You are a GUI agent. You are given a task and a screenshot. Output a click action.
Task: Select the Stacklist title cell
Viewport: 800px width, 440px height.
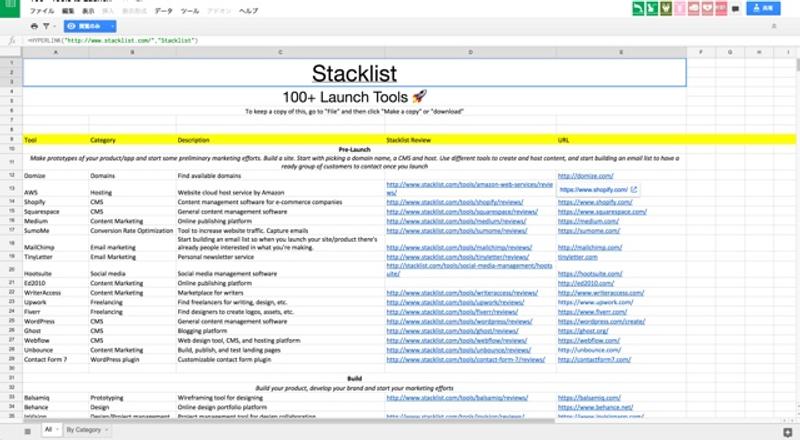tap(354, 72)
